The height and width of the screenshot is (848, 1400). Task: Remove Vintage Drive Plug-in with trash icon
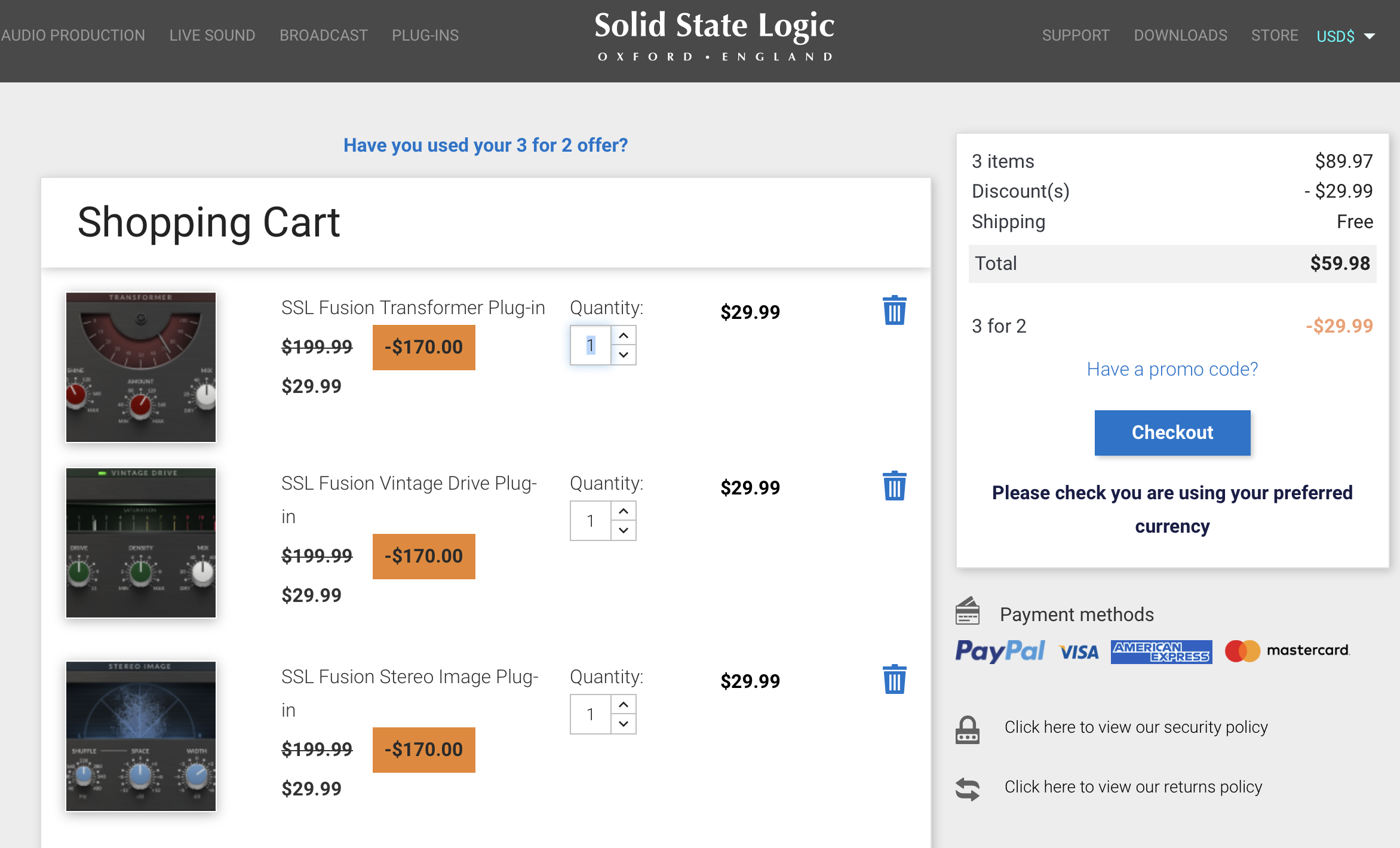(x=894, y=486)
